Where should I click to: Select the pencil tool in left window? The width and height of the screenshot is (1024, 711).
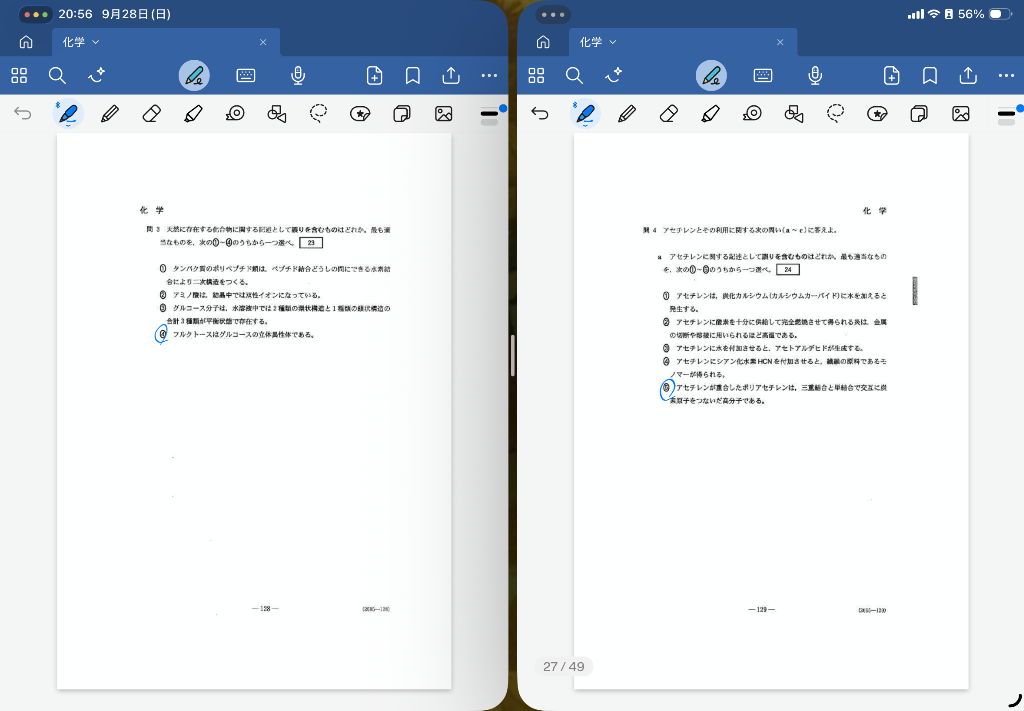click(x=110, y=114)
